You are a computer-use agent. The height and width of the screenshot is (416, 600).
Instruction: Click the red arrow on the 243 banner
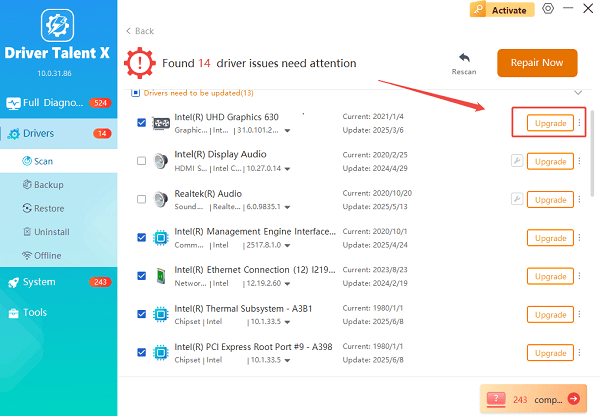(x=571, y=398)
